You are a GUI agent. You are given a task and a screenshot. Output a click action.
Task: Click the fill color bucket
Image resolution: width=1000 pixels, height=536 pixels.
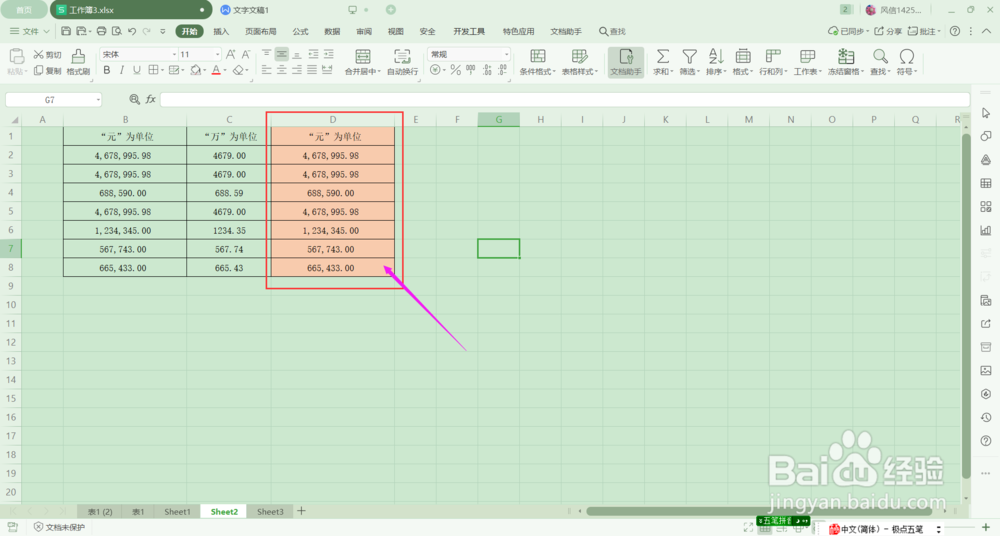coord(195,70)
